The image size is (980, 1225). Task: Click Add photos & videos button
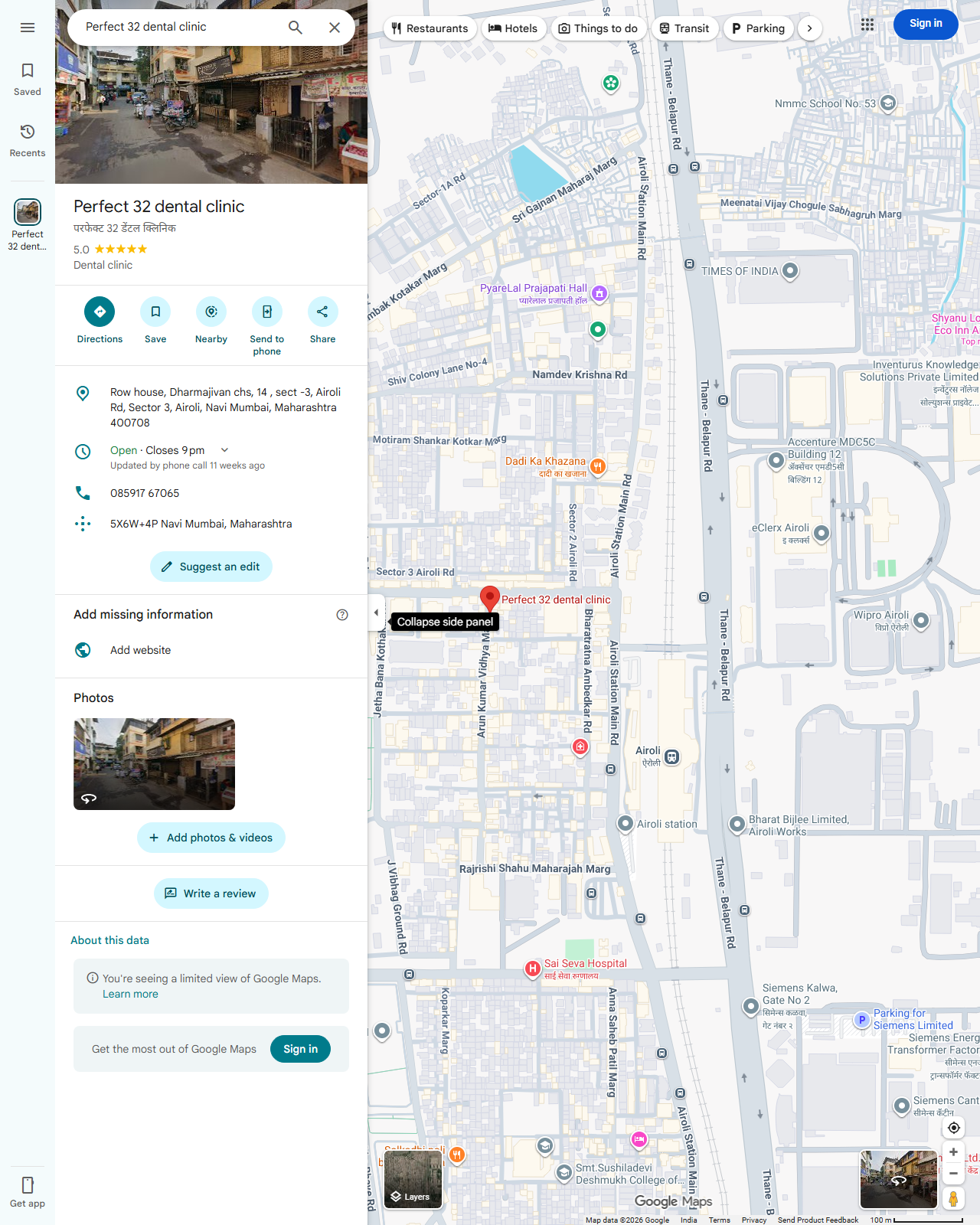[211, 838]
